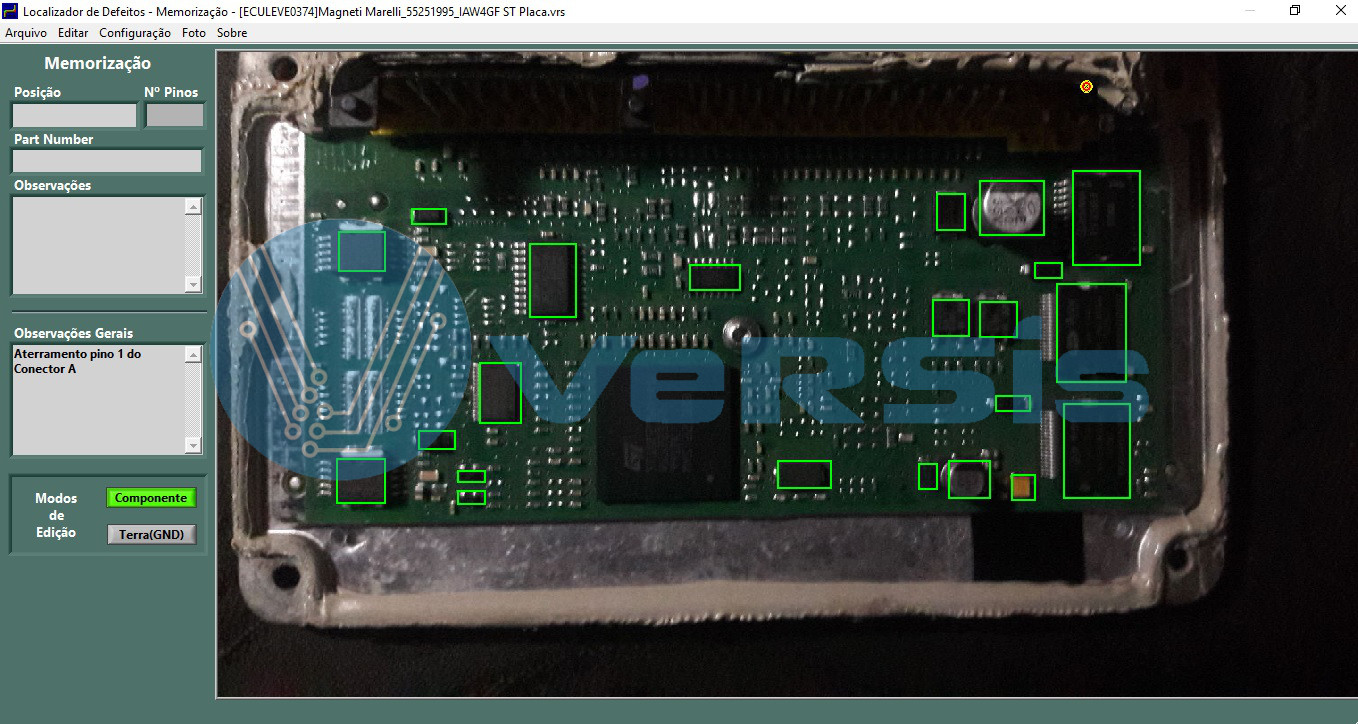
Task: Switch to Terra(GND) editing mode
Action: click(x=151, y=535)
